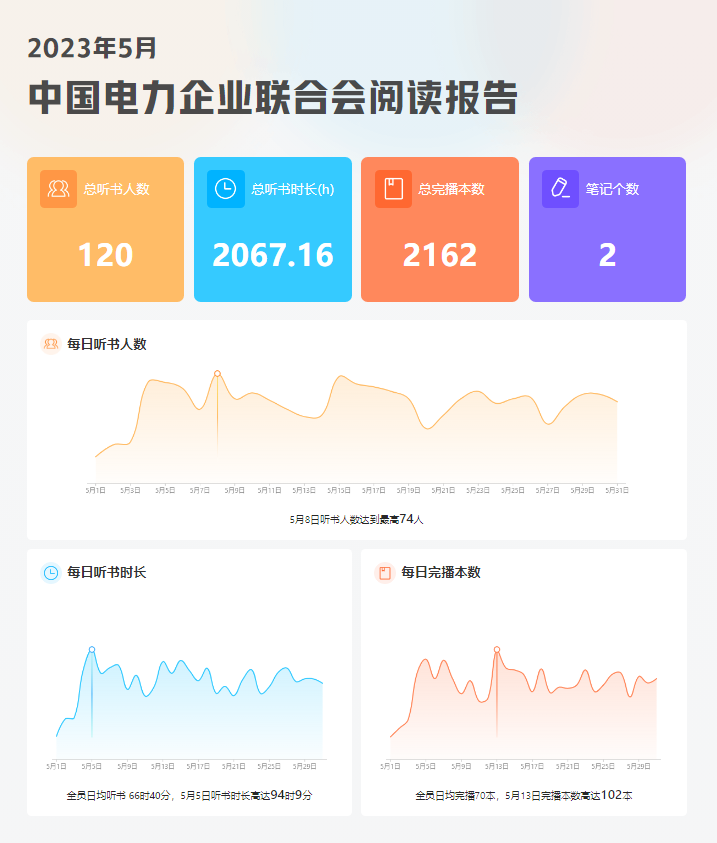Click the 中国电力企业联合会阅读报告 title
The height and width of the screenshot is (843, 717).
[273, 97]
